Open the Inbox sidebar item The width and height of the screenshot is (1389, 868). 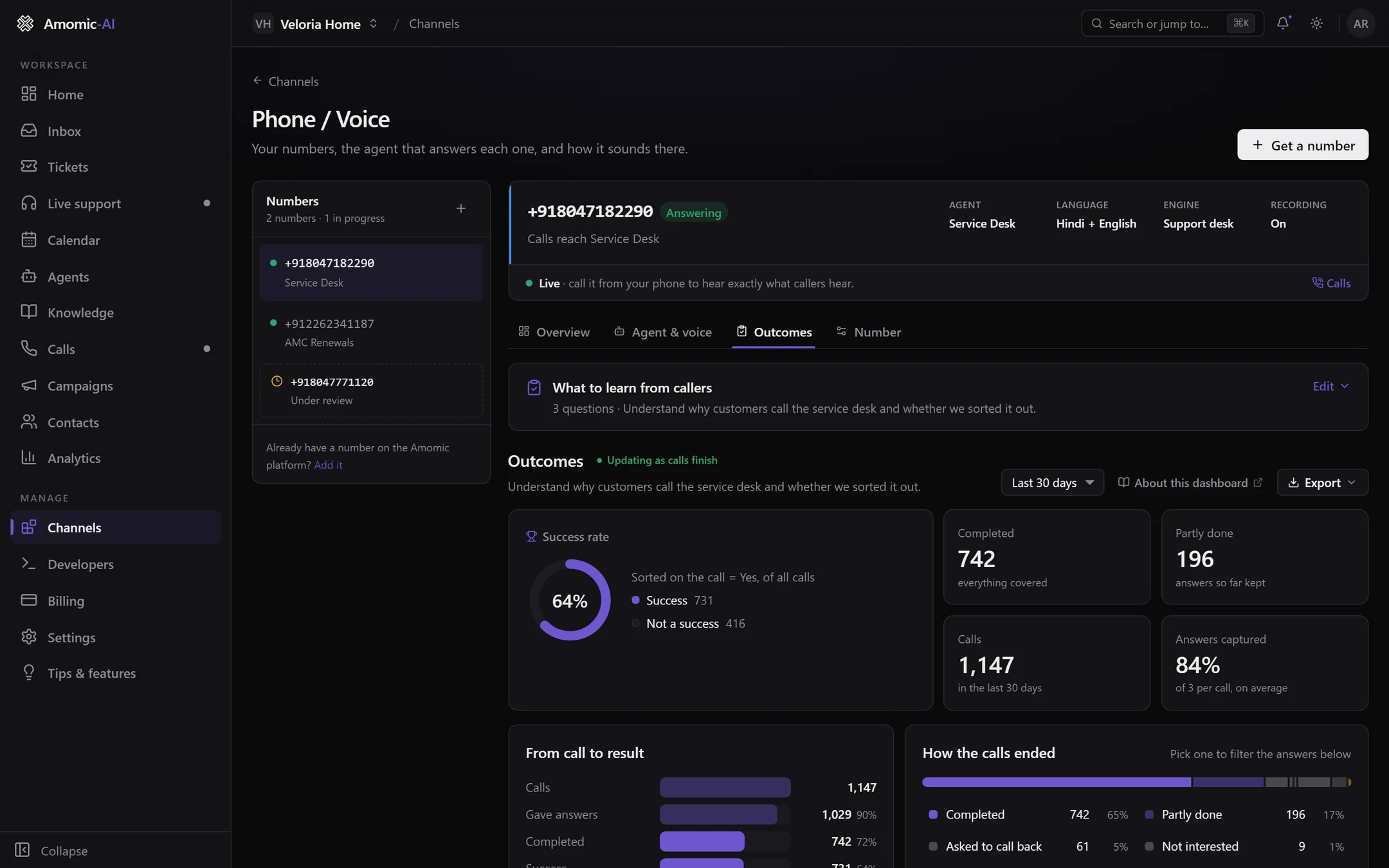point(116,131)
